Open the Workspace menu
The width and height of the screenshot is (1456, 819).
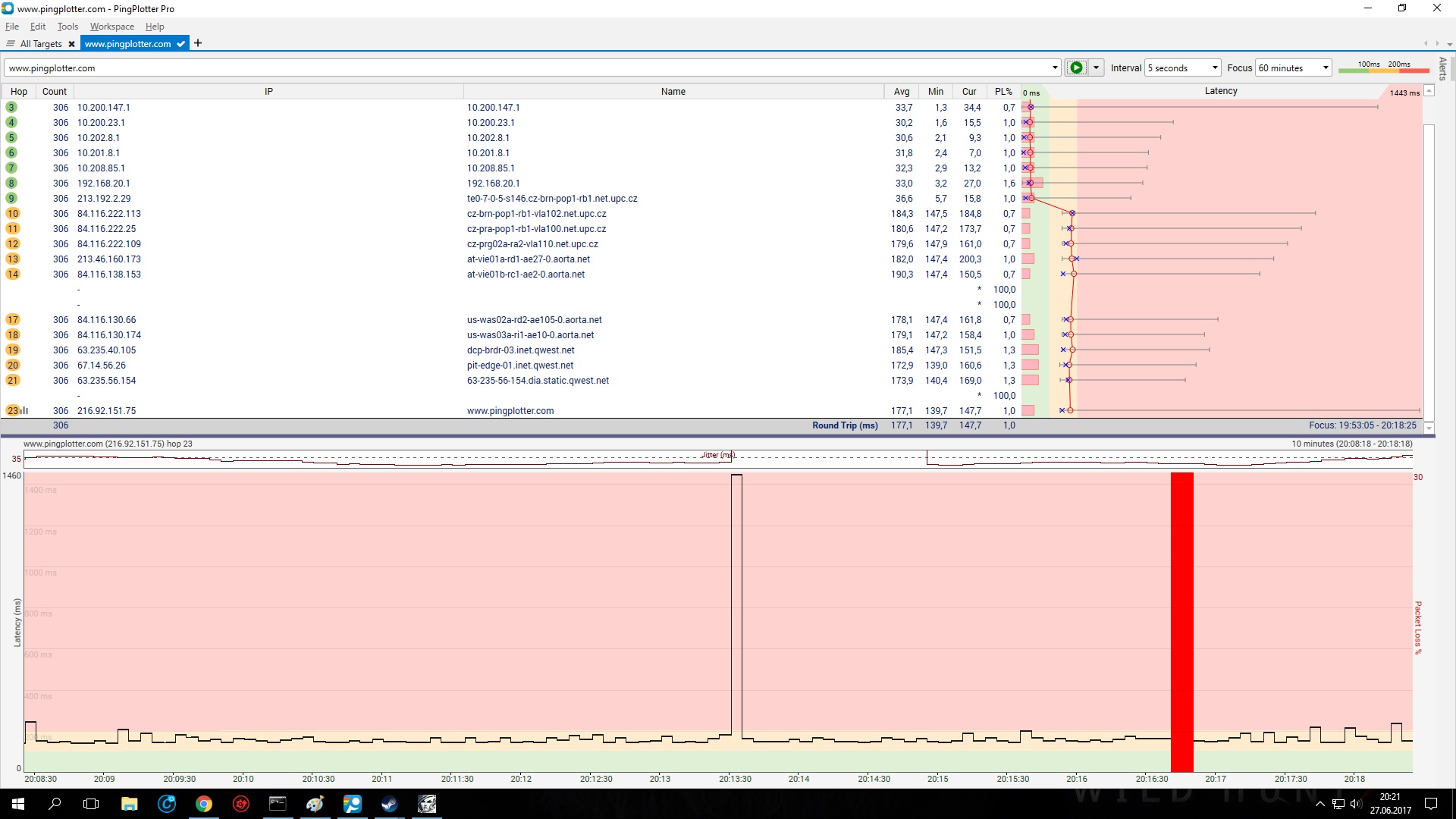(x=111, y=27)
